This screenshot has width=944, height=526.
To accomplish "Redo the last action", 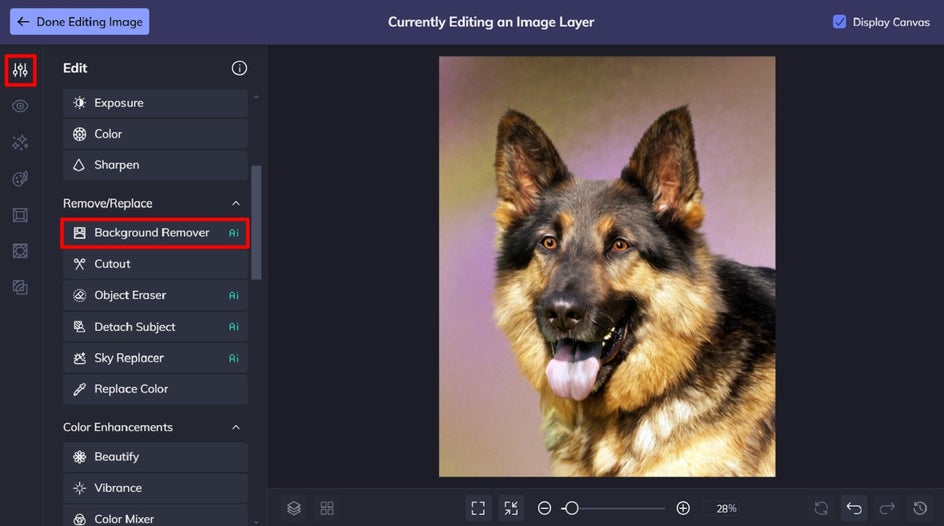I will click(887, 508).
